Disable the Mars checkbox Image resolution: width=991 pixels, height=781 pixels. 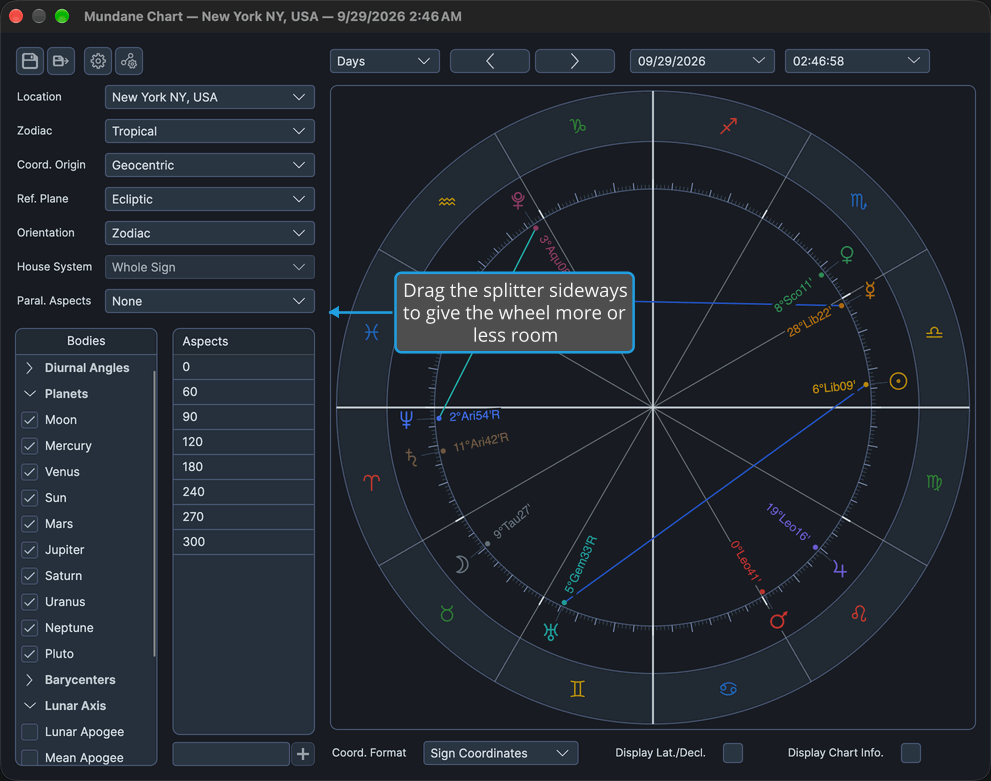30,524
